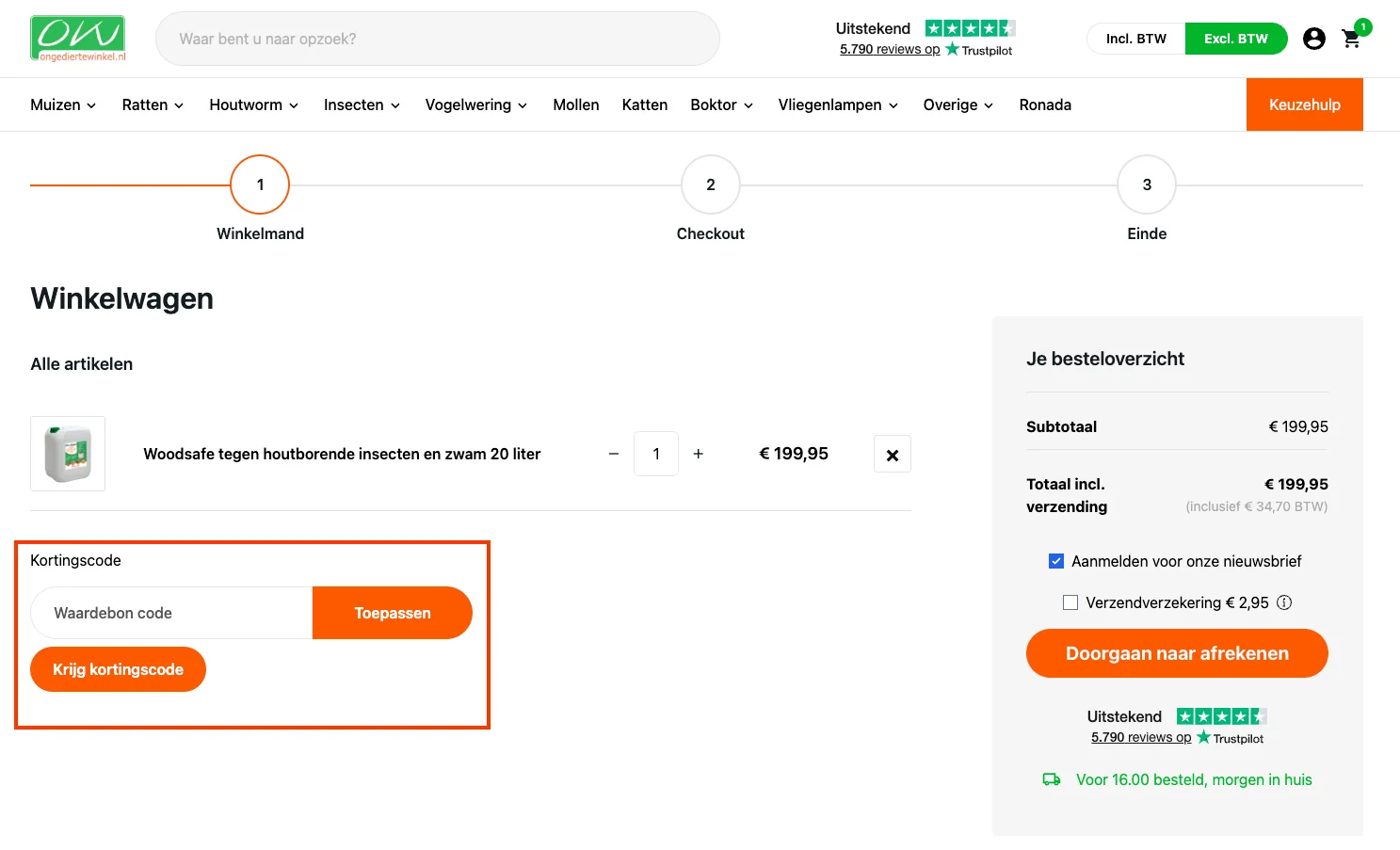The height and width of the screenshot is (850, 1400).
Task: Open the Insecten dropdown
Action: point(362,104)
